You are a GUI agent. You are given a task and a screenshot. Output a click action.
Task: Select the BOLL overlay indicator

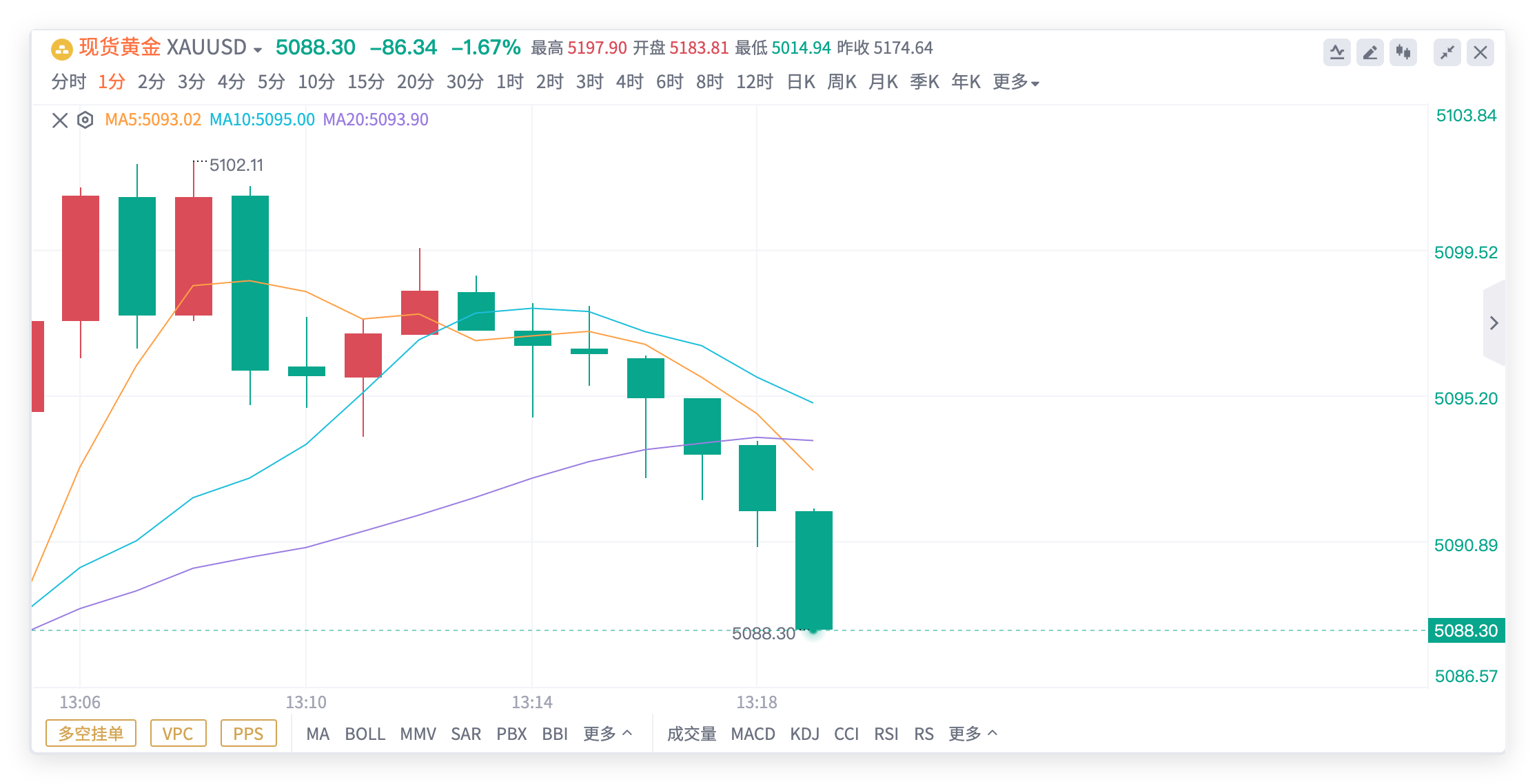tap(365, 734)
